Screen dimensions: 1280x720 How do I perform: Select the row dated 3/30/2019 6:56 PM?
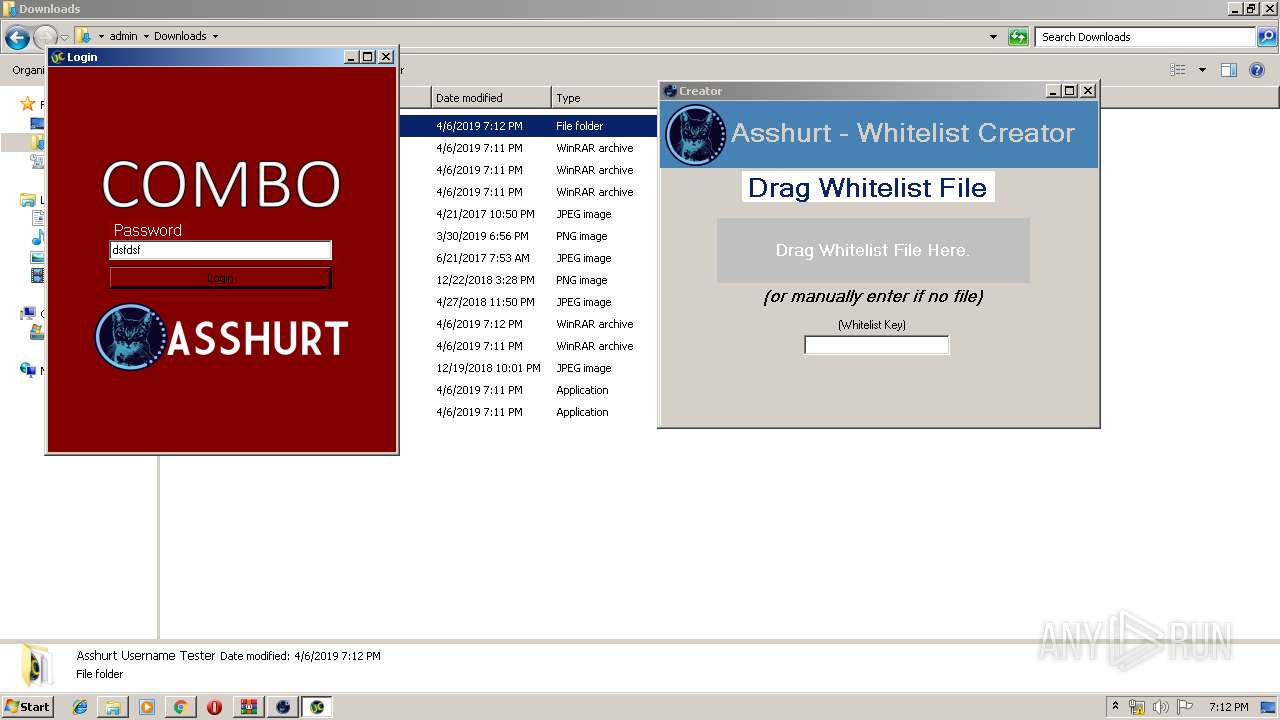pos(528,236)
